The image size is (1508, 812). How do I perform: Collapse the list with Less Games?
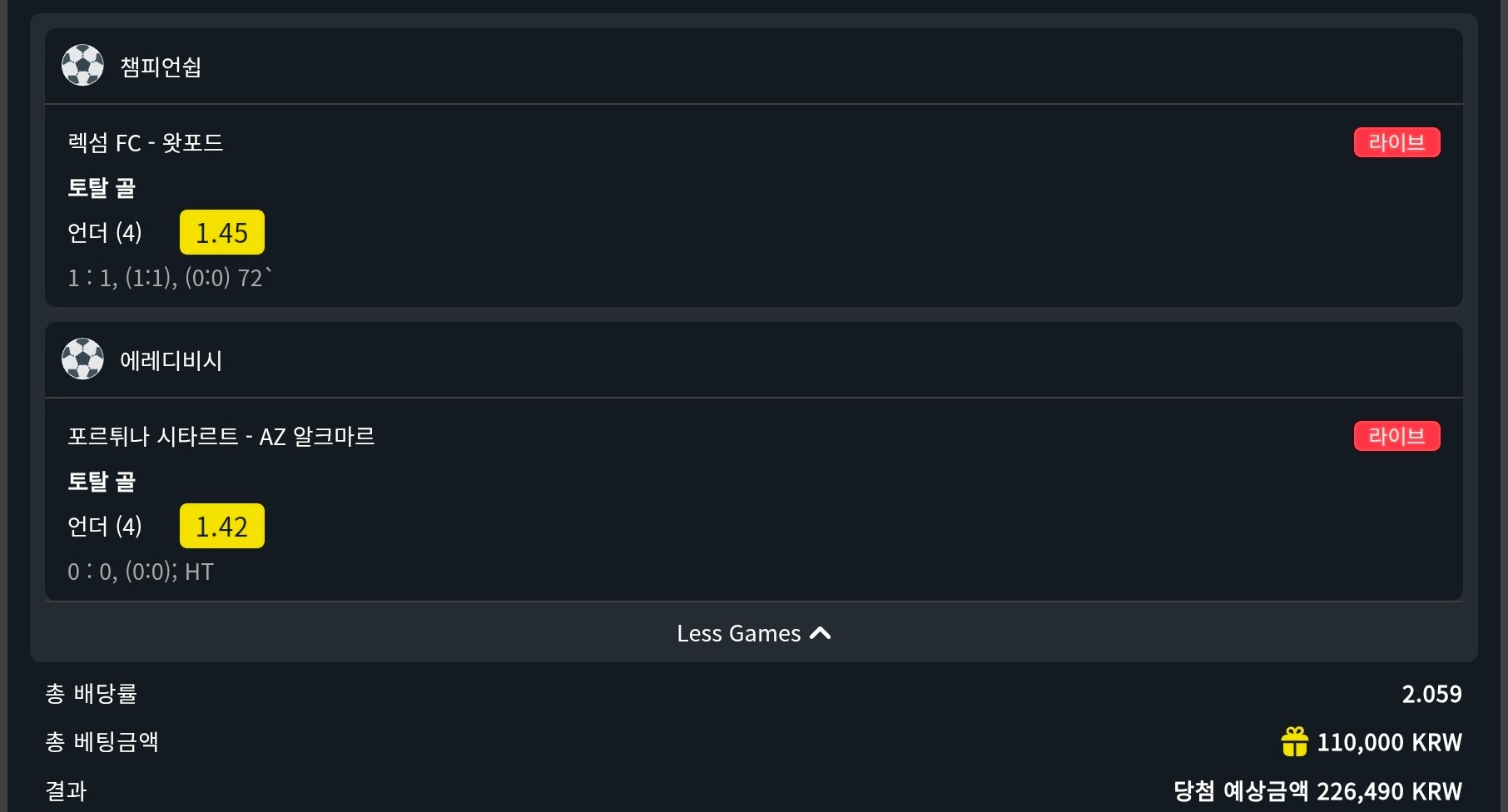[x=754, y=633]
